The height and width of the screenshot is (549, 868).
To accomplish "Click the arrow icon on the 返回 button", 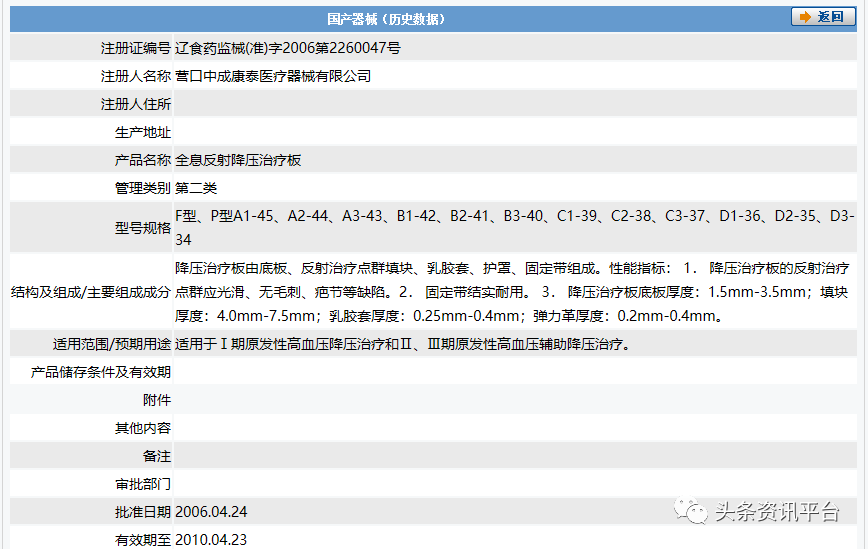I will (804, 17).
